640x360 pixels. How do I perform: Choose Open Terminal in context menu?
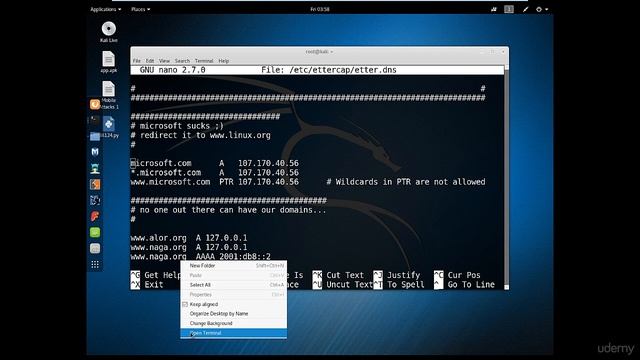233,333
